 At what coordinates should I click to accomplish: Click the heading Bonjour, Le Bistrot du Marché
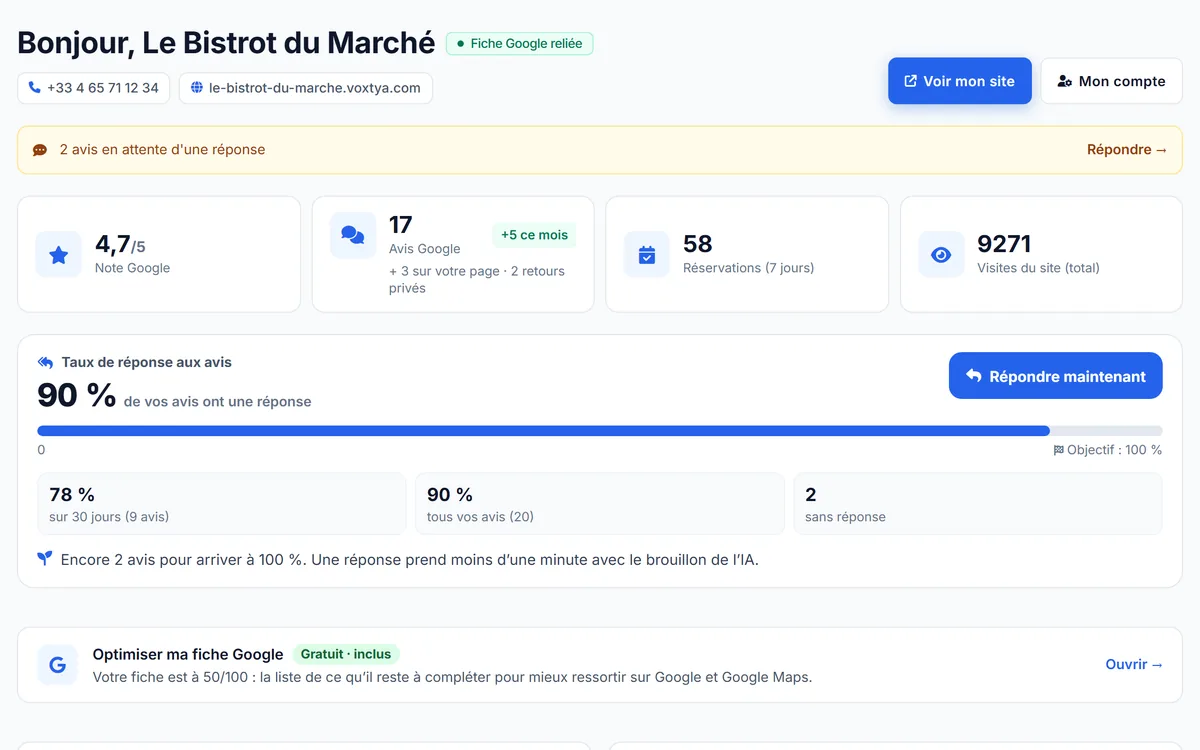[226, 43]
